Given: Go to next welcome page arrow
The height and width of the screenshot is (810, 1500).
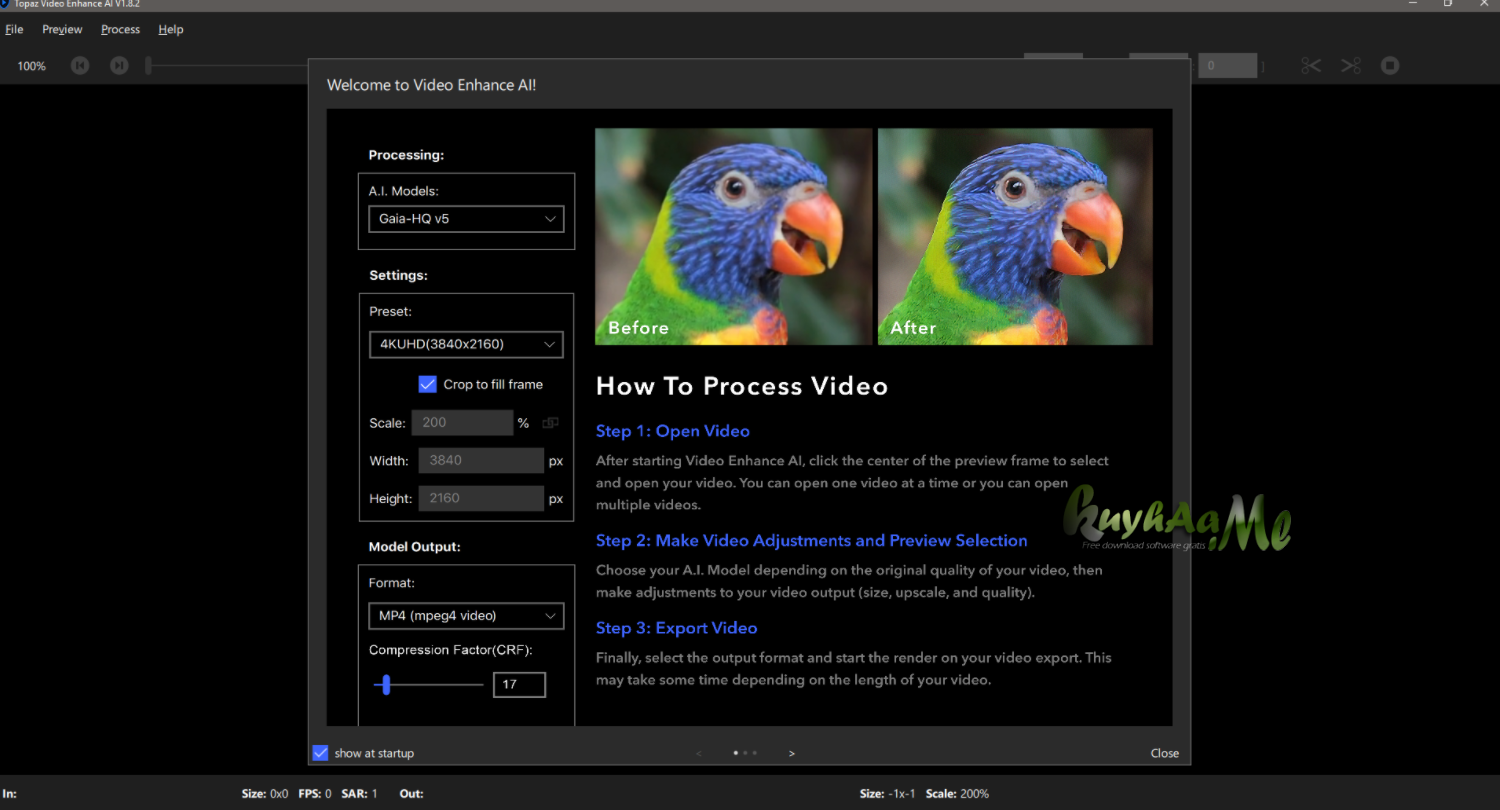Looking at the screenshot, I should 792,753.
